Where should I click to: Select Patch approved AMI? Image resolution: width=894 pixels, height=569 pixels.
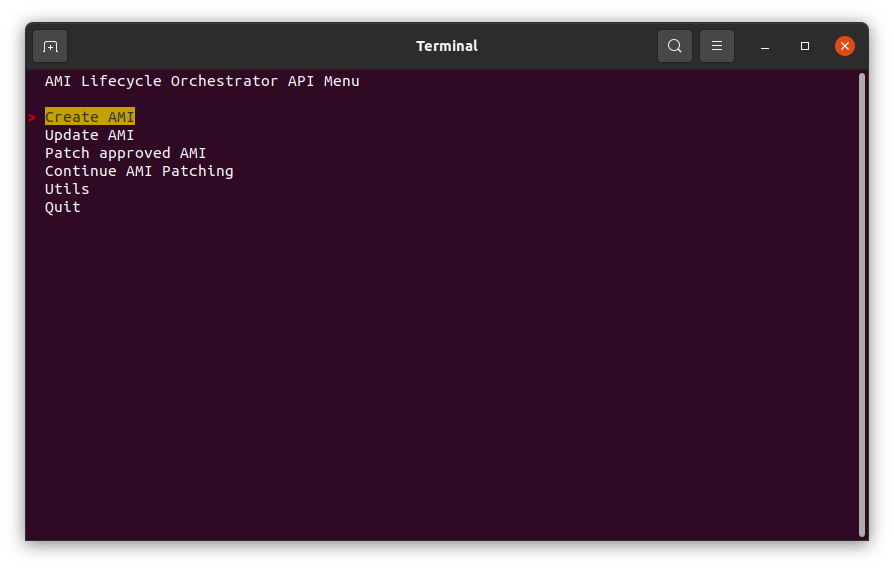click(125, 153)
